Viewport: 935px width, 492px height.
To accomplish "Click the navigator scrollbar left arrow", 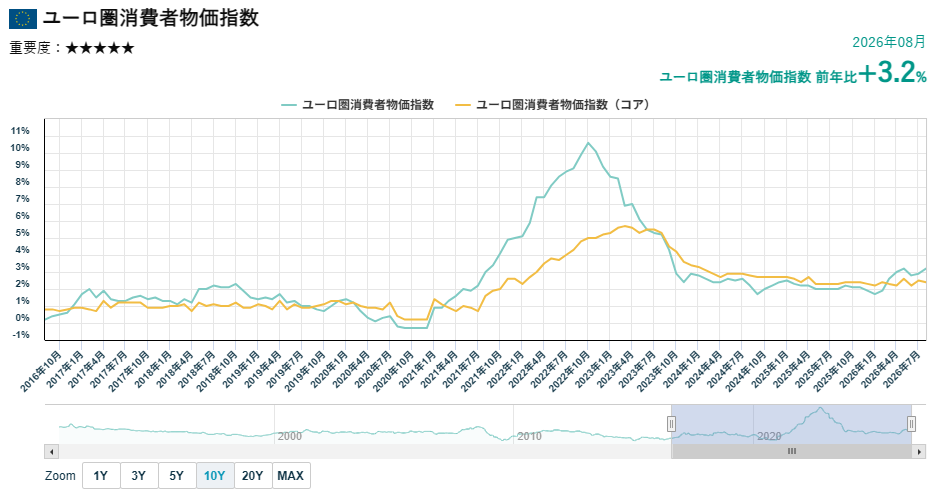I will 51,451.
